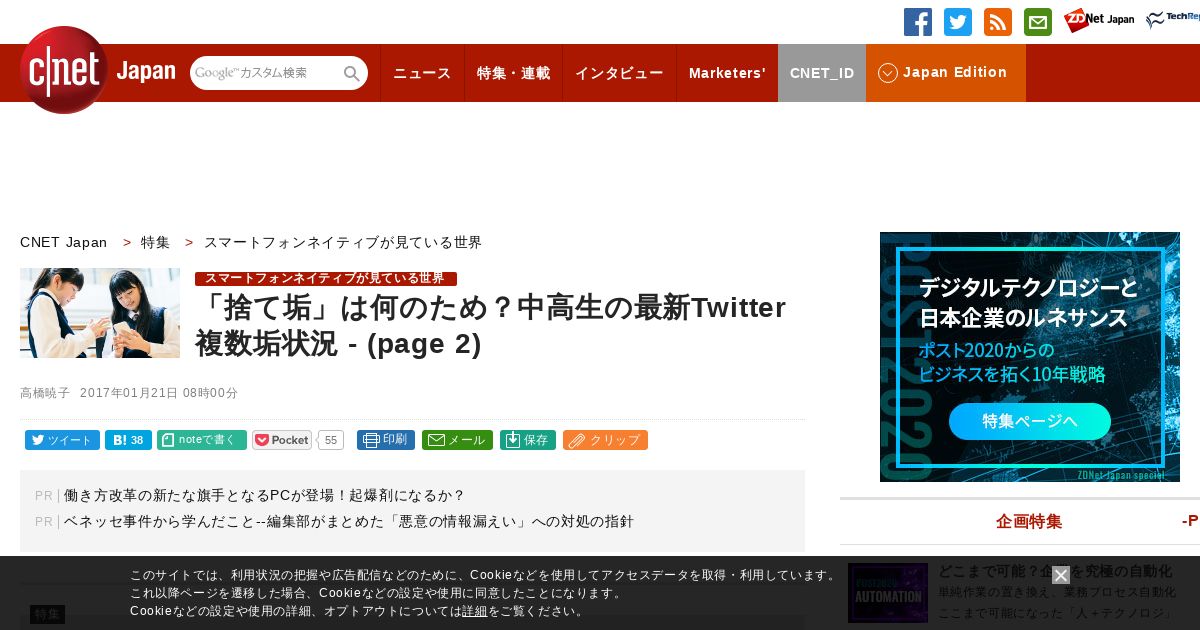Go to CNET Japan home via logo

pyautogui.click(x=97, y=70)
